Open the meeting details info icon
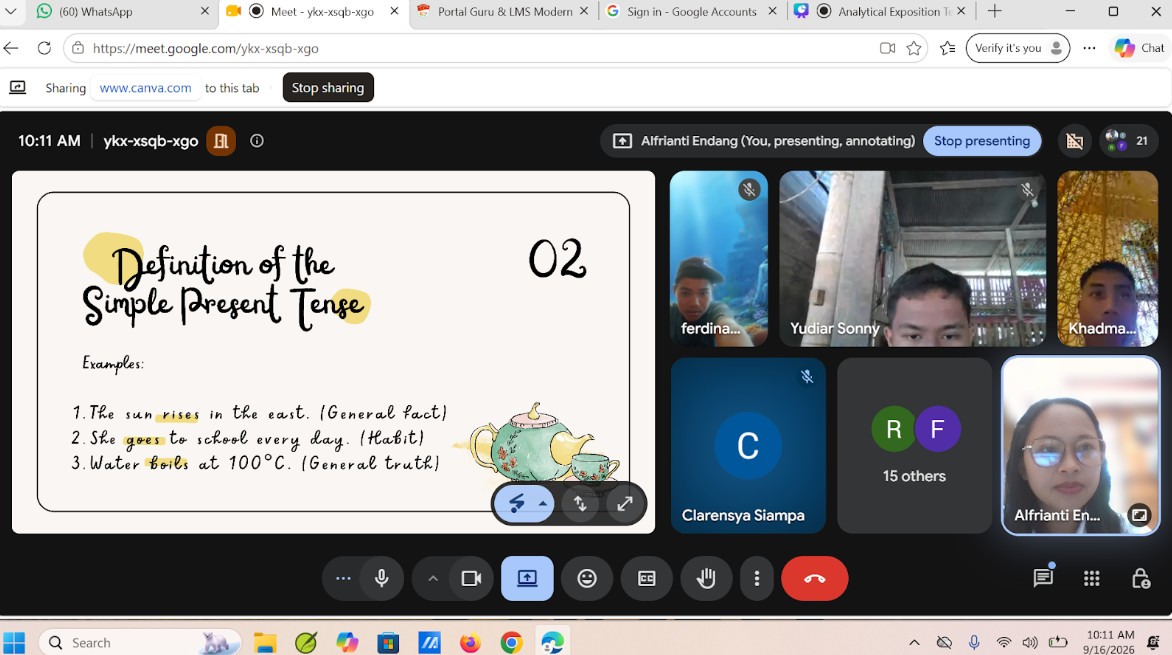Screen dimensions: 1172x655 pos(256,141)
